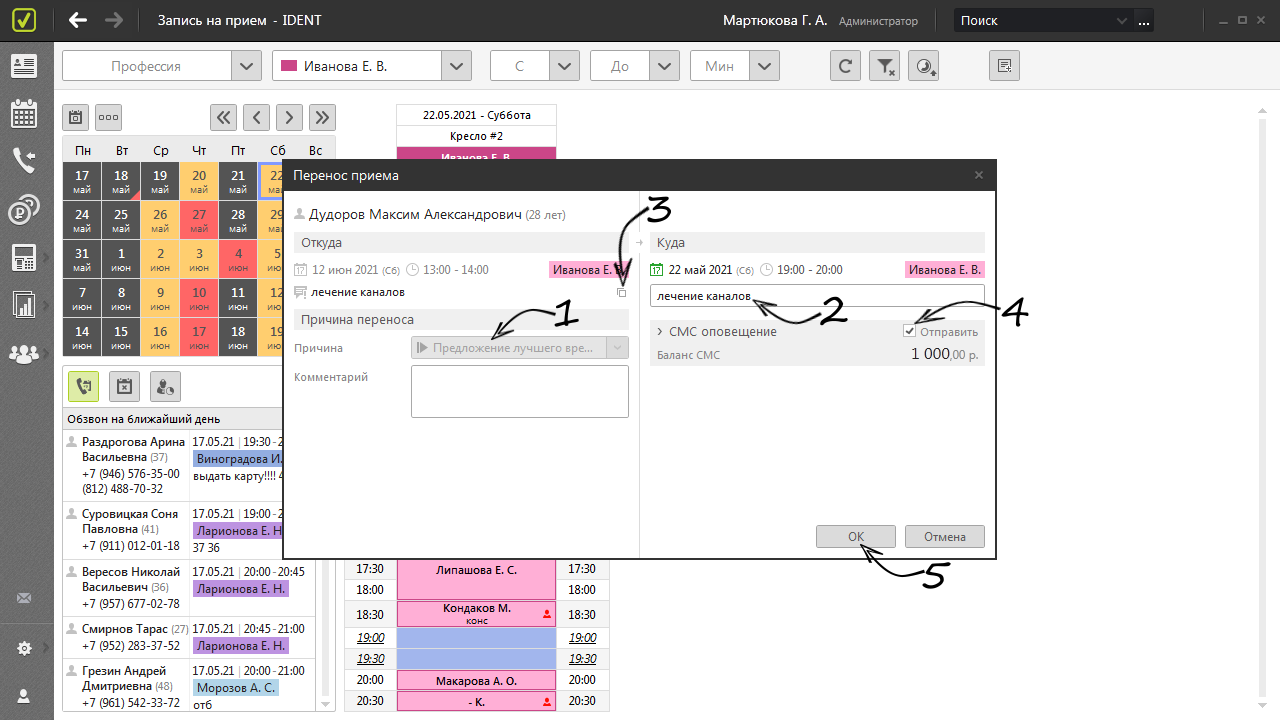Open the Поиск search dropdown arrow
The image size is (1280, 720).
point(1122,20)
